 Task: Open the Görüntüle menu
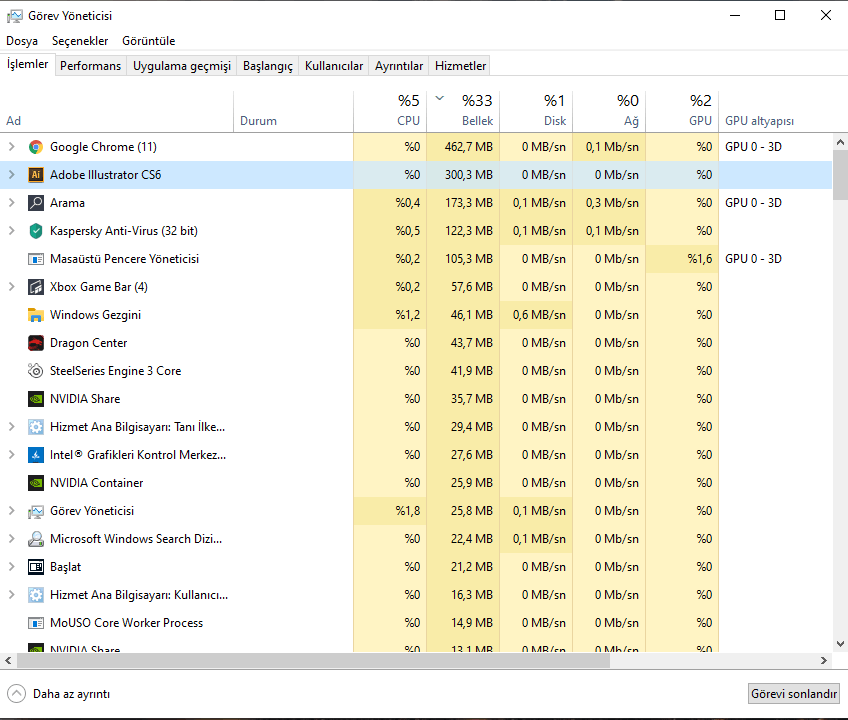149,41
